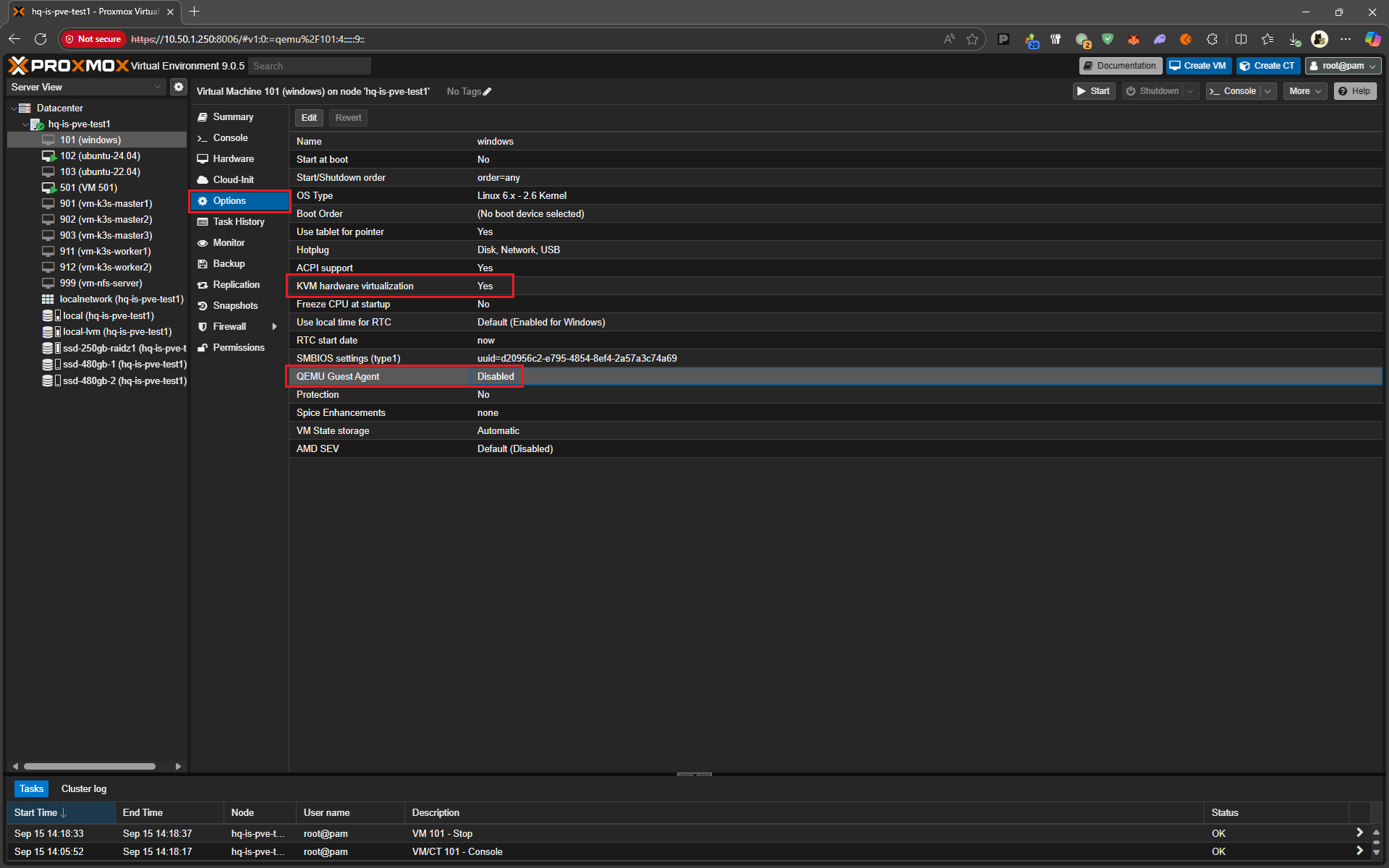This screenshot has width=1389, height=868.
Task: Open the More dropdown menu
Action: click(x=1305, y=91)
